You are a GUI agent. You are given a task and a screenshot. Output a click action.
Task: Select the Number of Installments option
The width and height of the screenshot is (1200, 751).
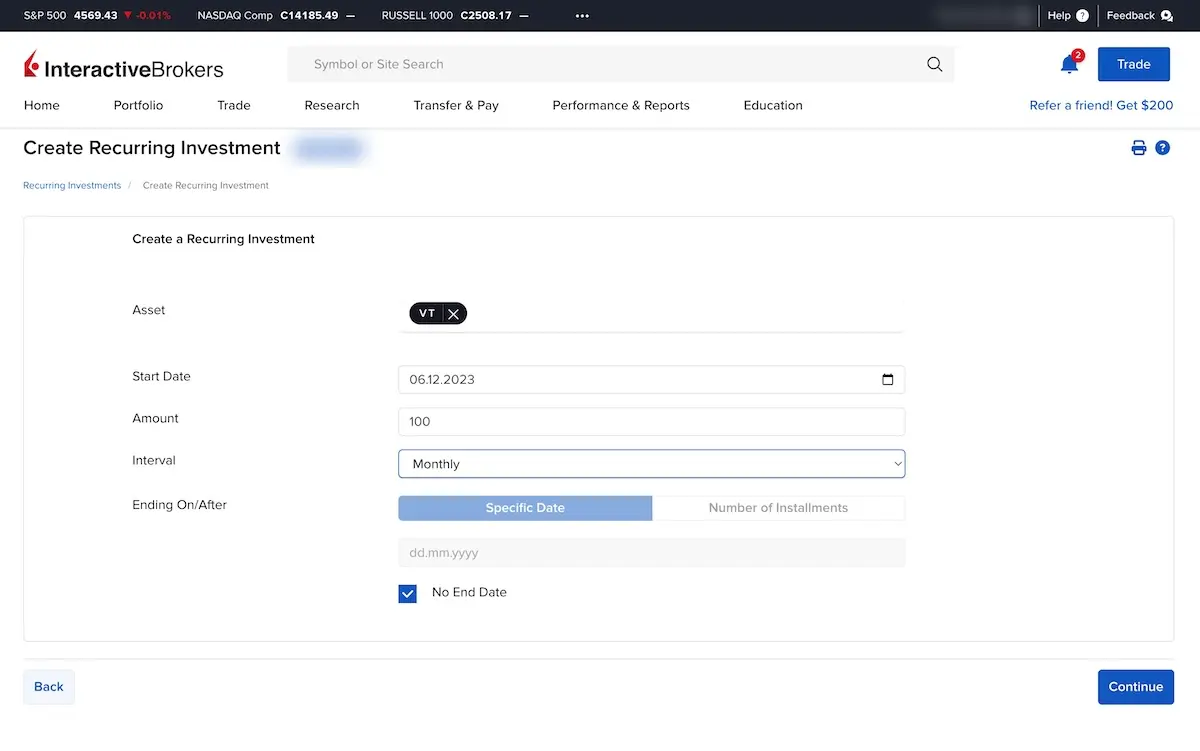tap(778, 508)
